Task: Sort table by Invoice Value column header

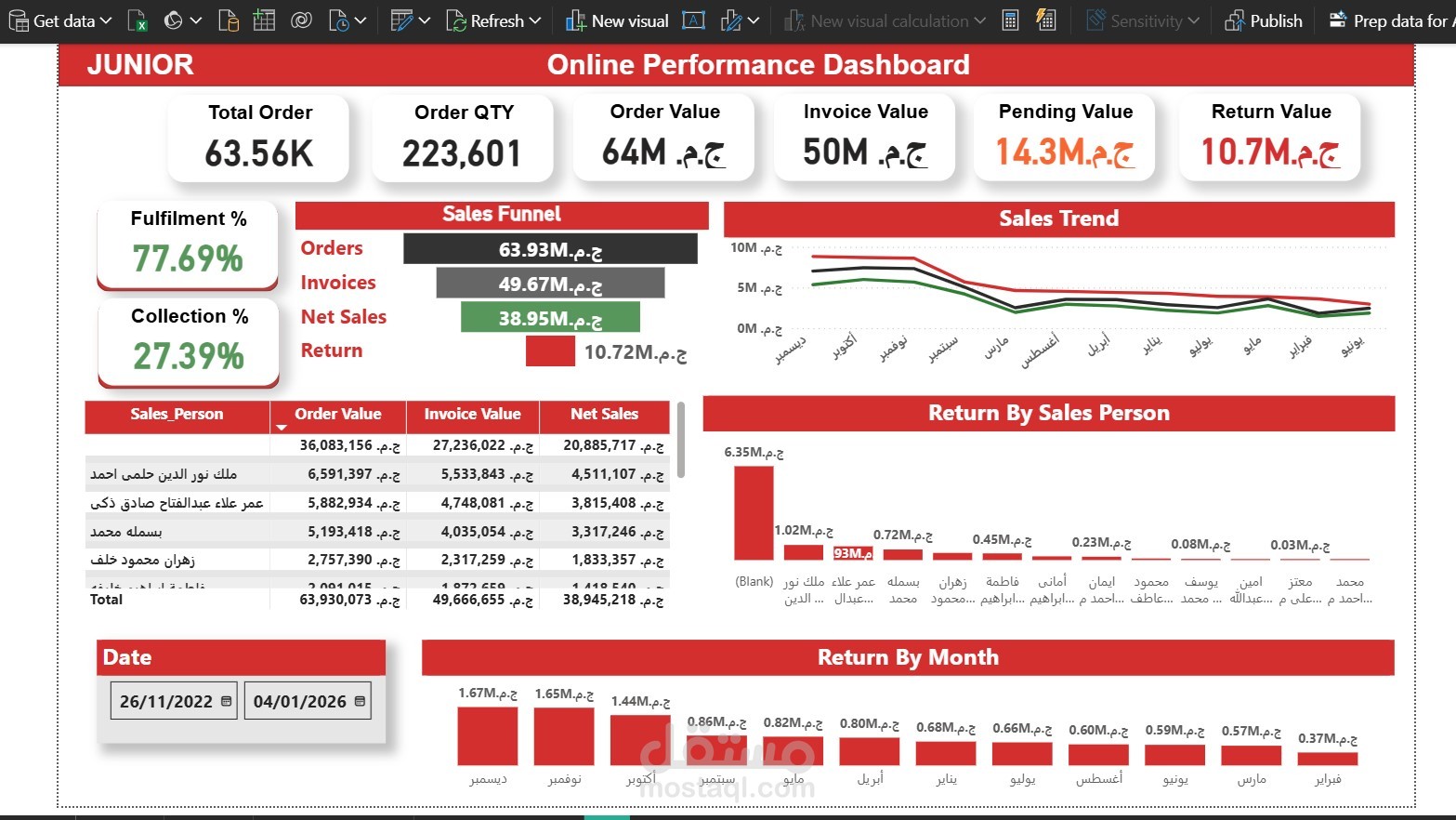Action: click(472, 415)
